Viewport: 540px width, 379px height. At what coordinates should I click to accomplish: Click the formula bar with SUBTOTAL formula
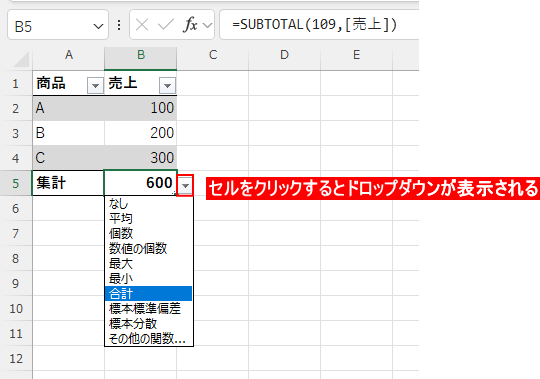tap(319, 25)
